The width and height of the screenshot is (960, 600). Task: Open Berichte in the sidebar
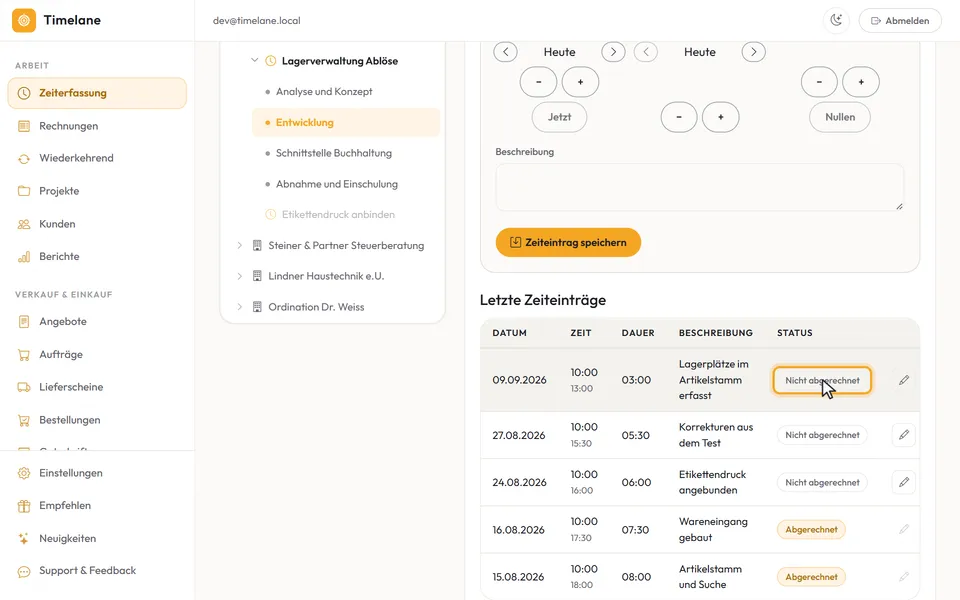[x=97, y=257]
